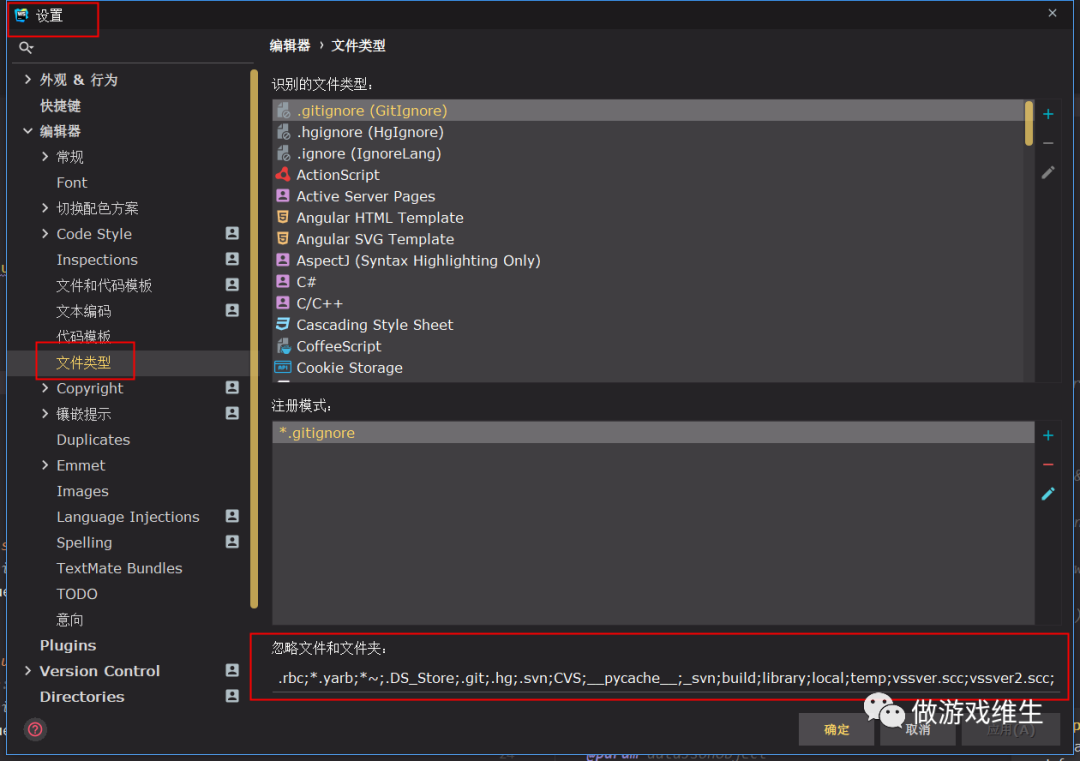The image size is (1080, 761).
Task: Remove the selected recognized file type
Action: [1048, 143]
